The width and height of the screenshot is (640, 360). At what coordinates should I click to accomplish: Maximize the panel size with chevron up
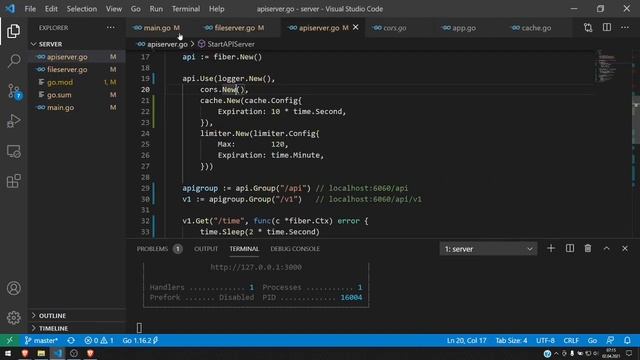pyautogui.click(x=607, y=248)
